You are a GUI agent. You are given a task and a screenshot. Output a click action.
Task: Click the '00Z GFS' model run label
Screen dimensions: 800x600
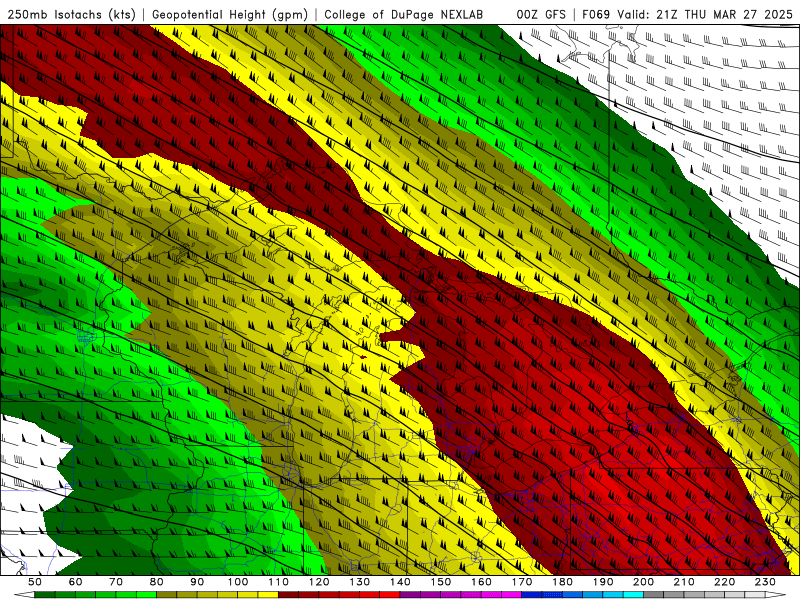coord(541,15)
